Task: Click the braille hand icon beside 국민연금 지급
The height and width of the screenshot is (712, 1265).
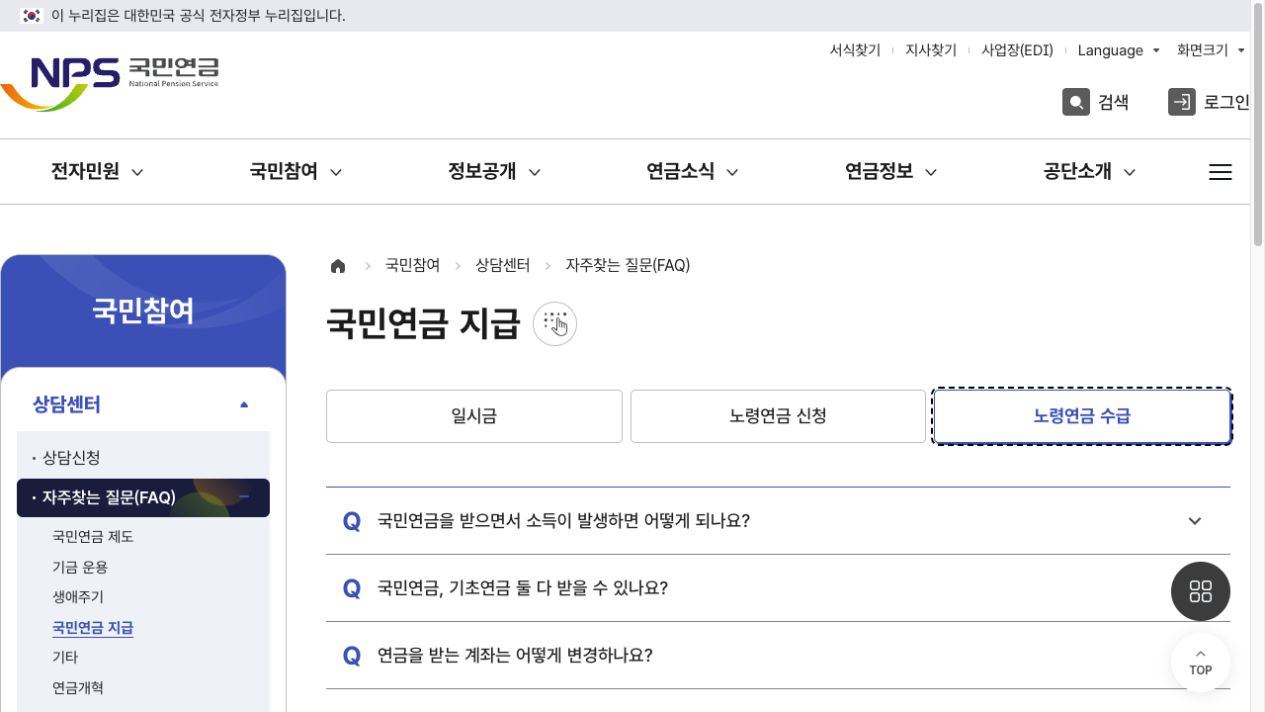Action: 555,324
